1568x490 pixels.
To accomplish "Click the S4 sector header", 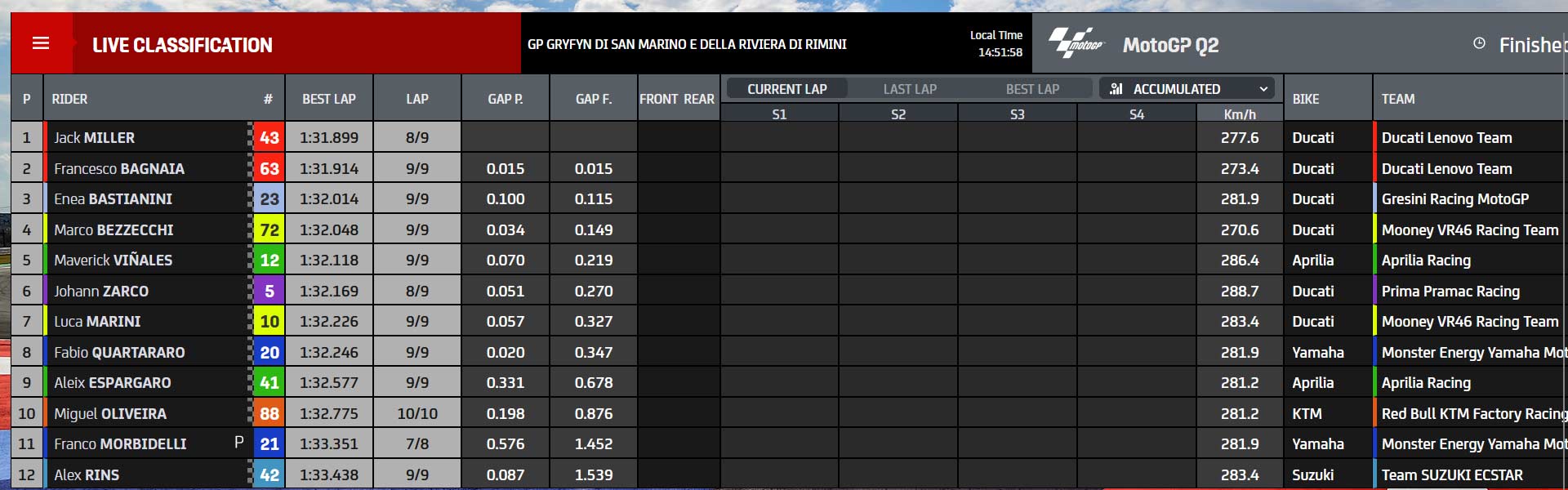I will pos(1137,114).
